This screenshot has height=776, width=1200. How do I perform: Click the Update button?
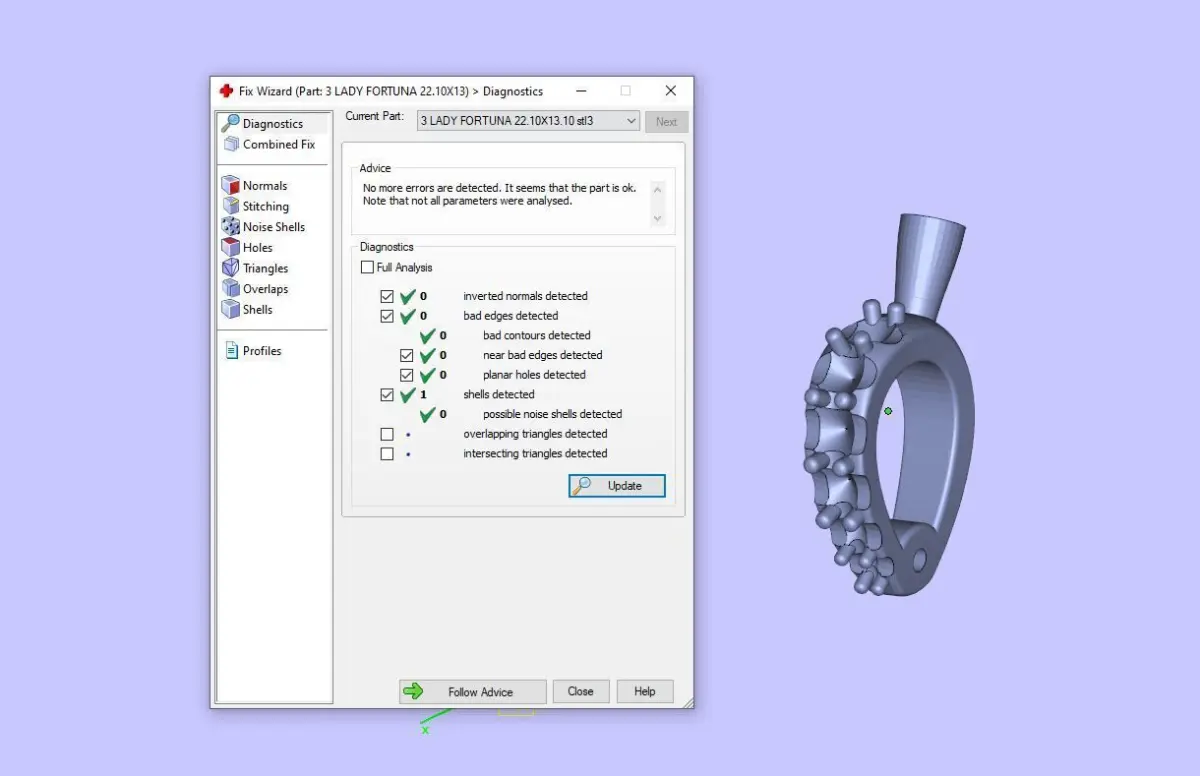[617, 486]
